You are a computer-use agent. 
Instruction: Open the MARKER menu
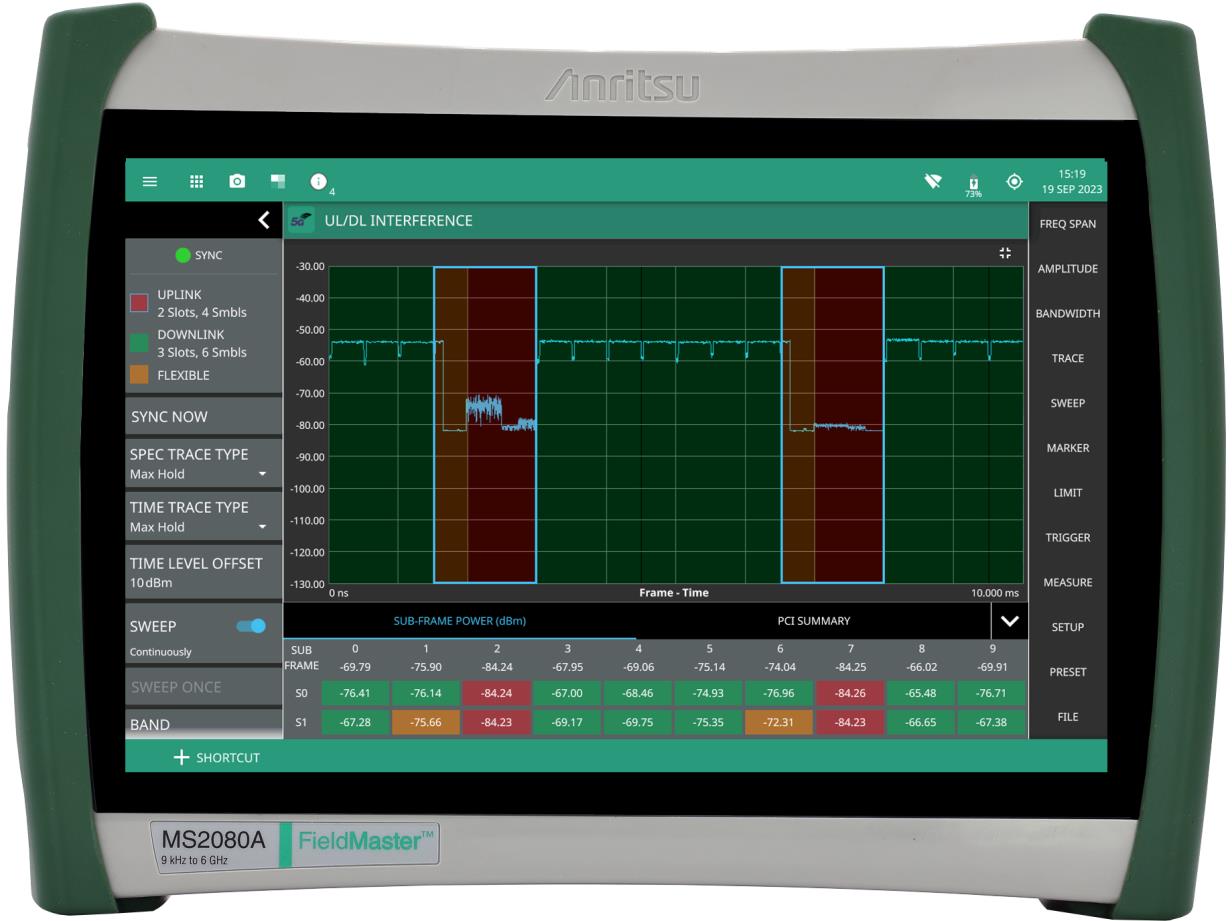tap(1067, 448)
